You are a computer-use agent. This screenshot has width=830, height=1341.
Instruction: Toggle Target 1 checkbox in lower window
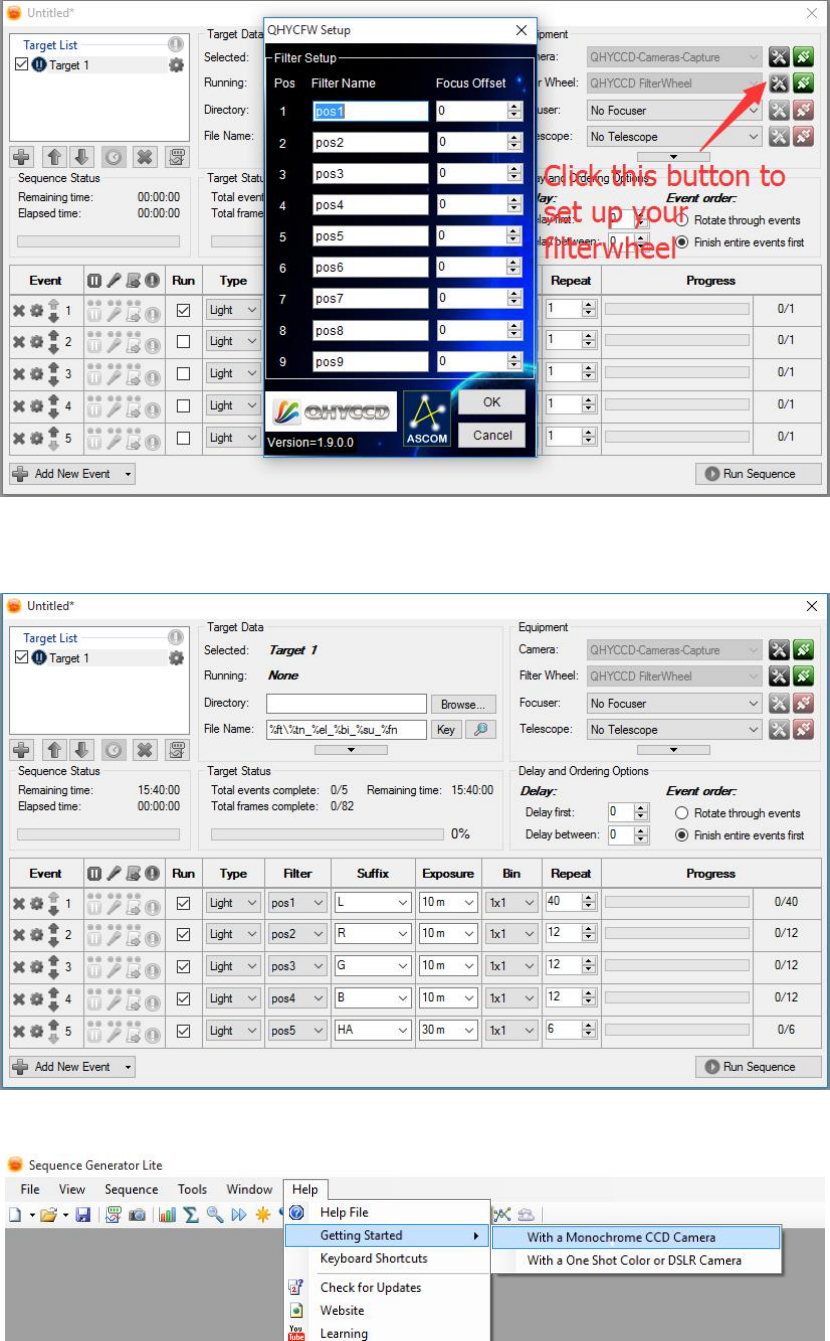22,658
